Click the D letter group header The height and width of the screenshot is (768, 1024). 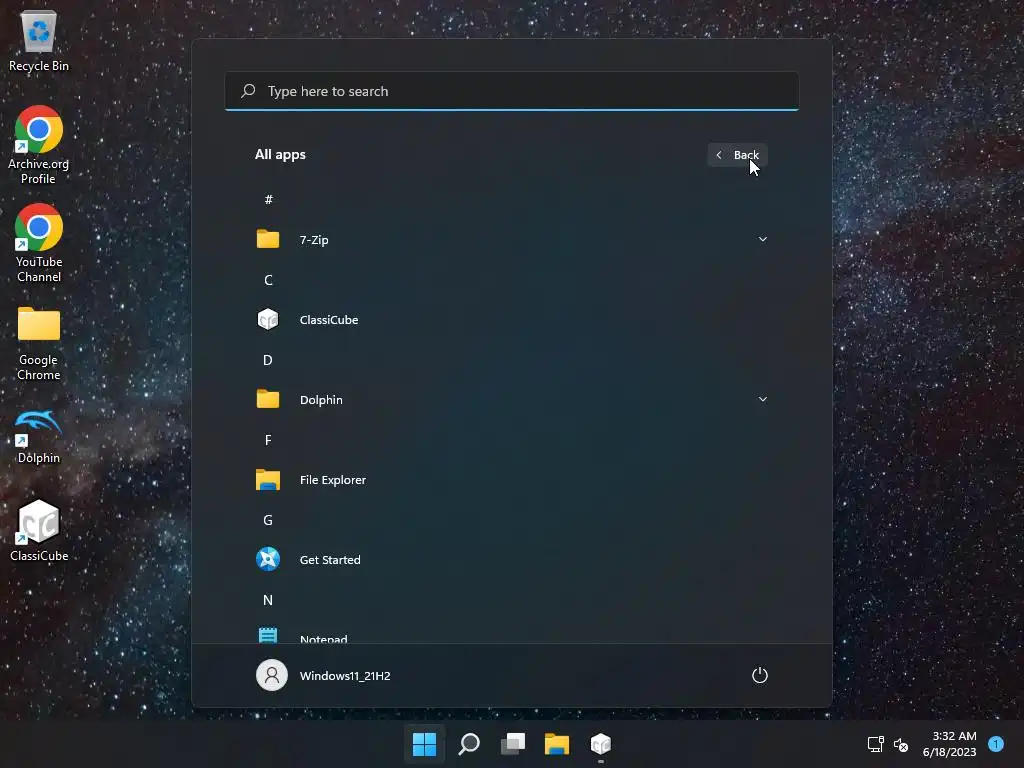[x=268, y=360]
